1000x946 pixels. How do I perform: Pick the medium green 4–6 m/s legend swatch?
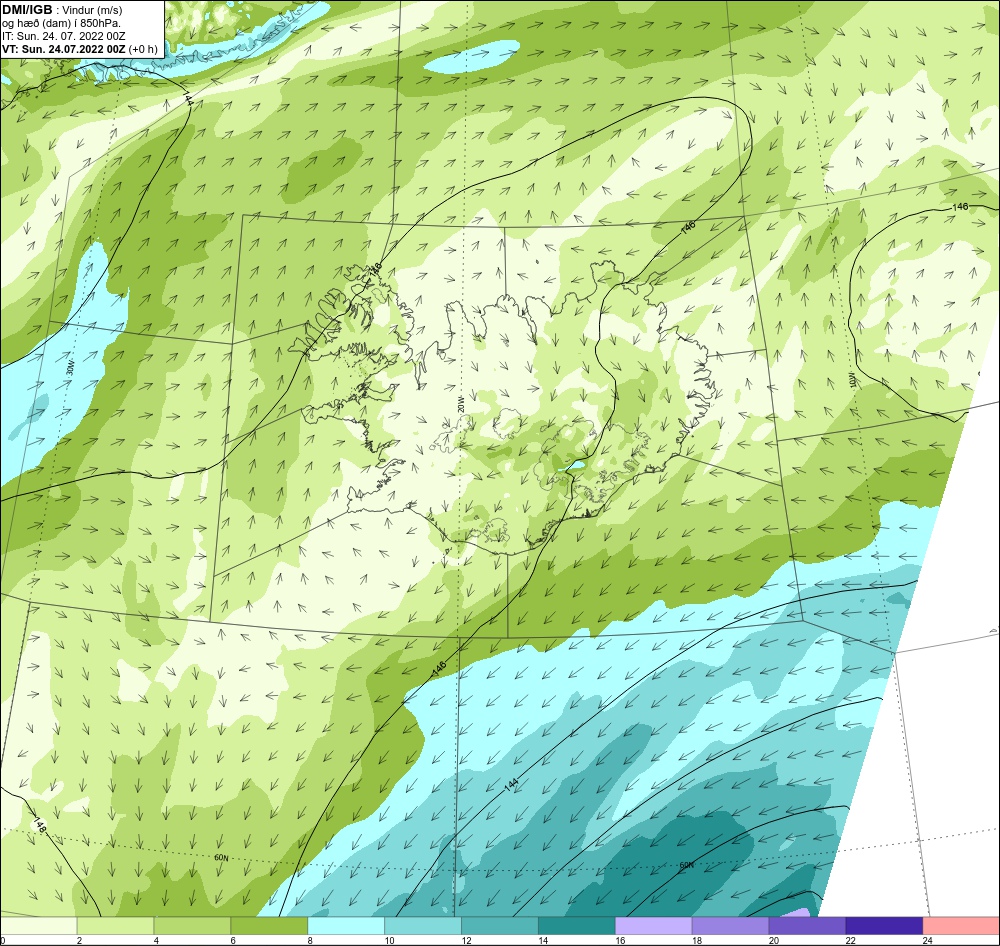click(192, 926)
